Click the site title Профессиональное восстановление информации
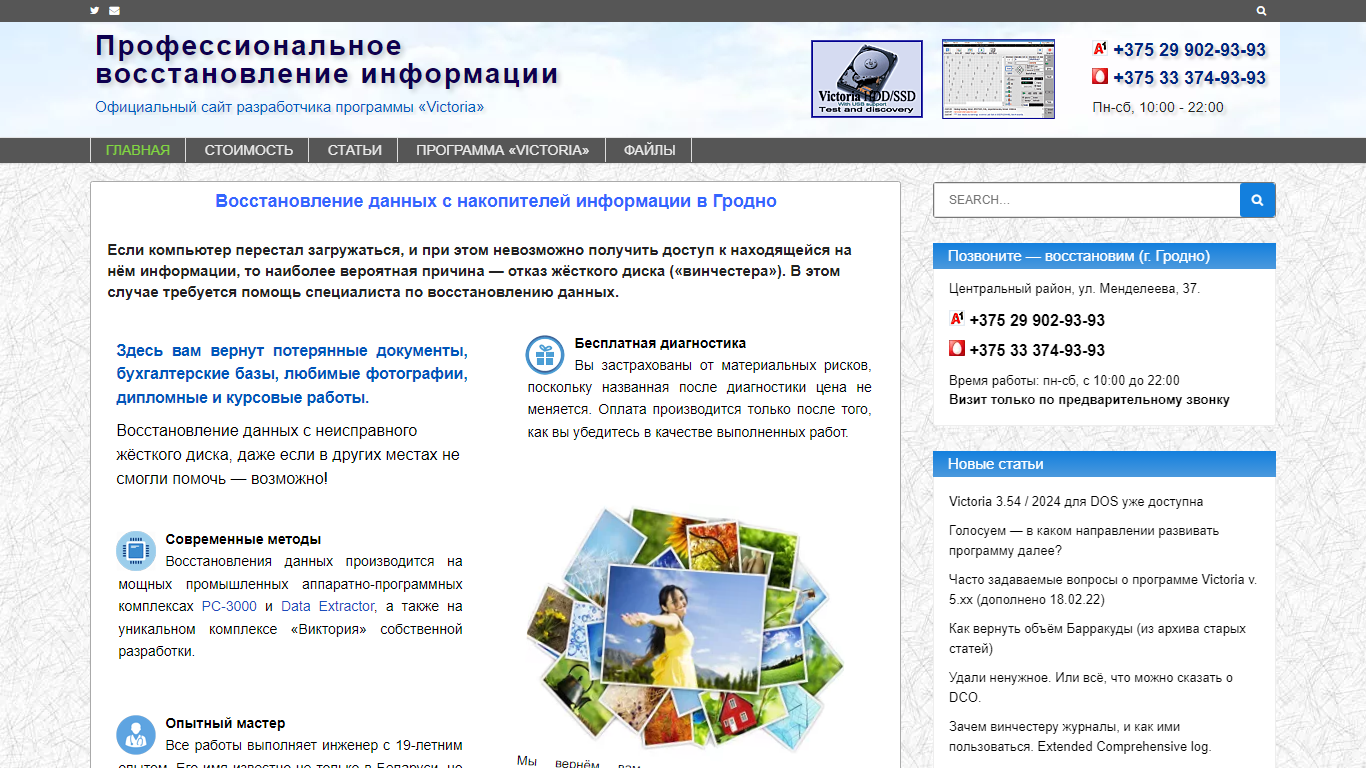Screen dimensions: 1366x768 point(327,60)
